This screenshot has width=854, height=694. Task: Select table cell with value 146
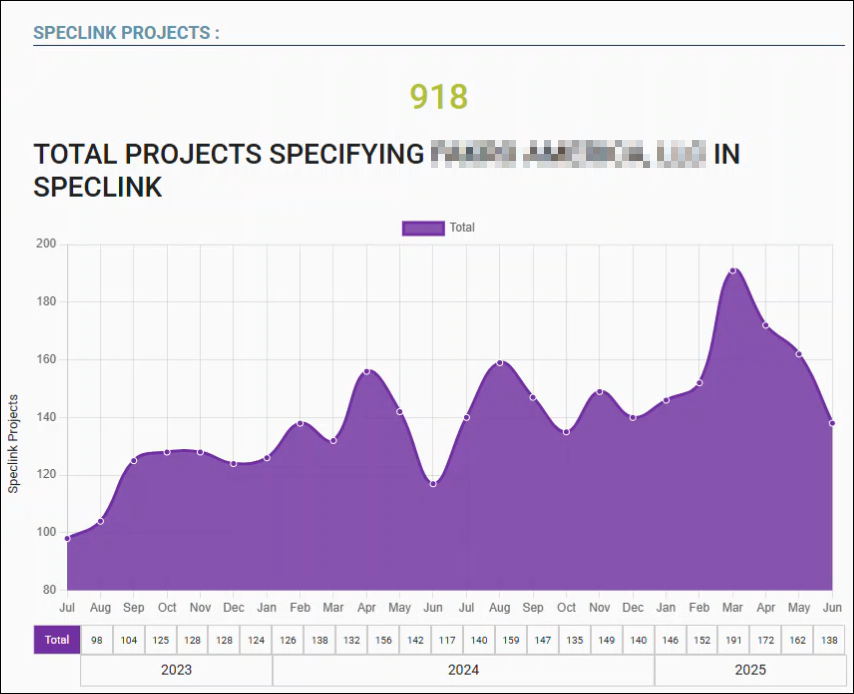(x=670, y=640)
